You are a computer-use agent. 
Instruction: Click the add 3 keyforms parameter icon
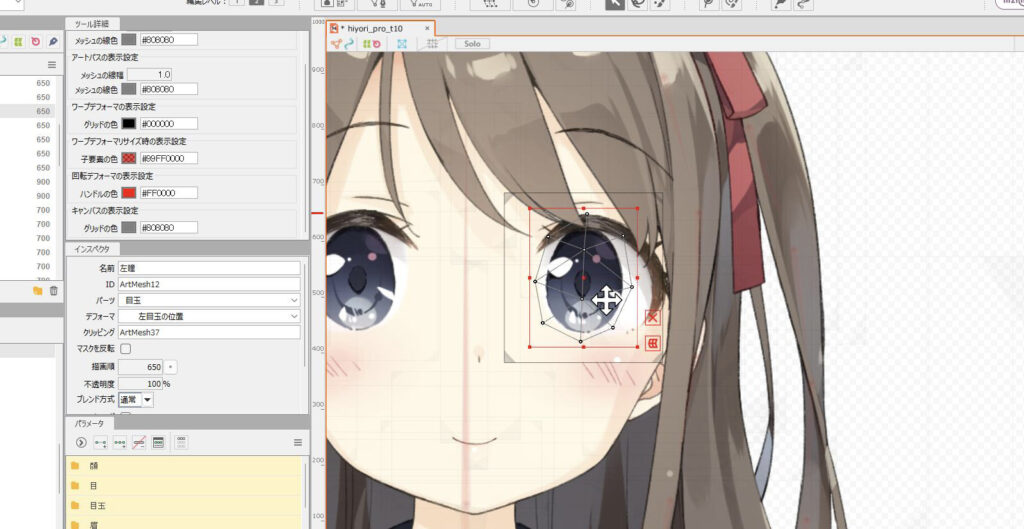click(x=120, y=442)
